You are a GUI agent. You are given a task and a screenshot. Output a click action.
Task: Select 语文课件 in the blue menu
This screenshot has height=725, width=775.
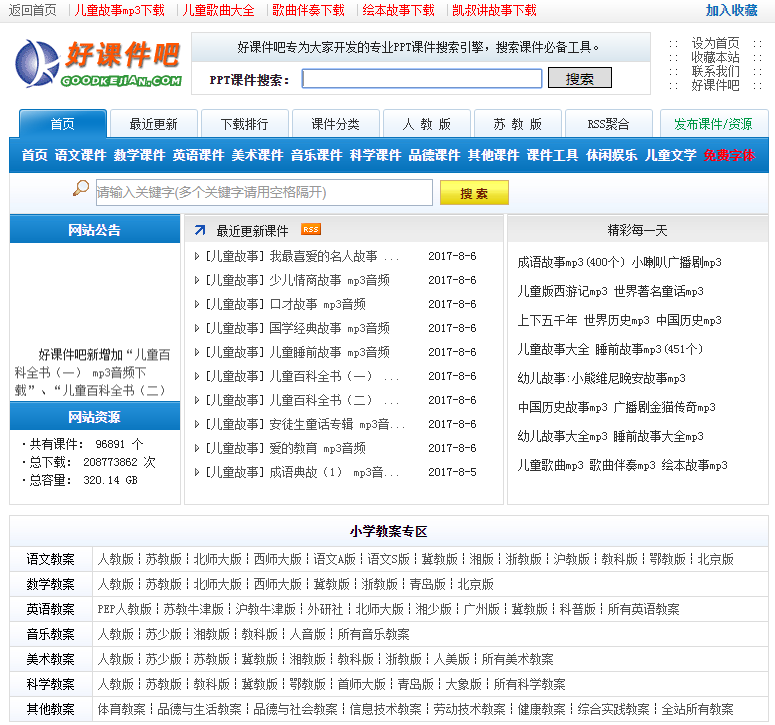[80, 155]
